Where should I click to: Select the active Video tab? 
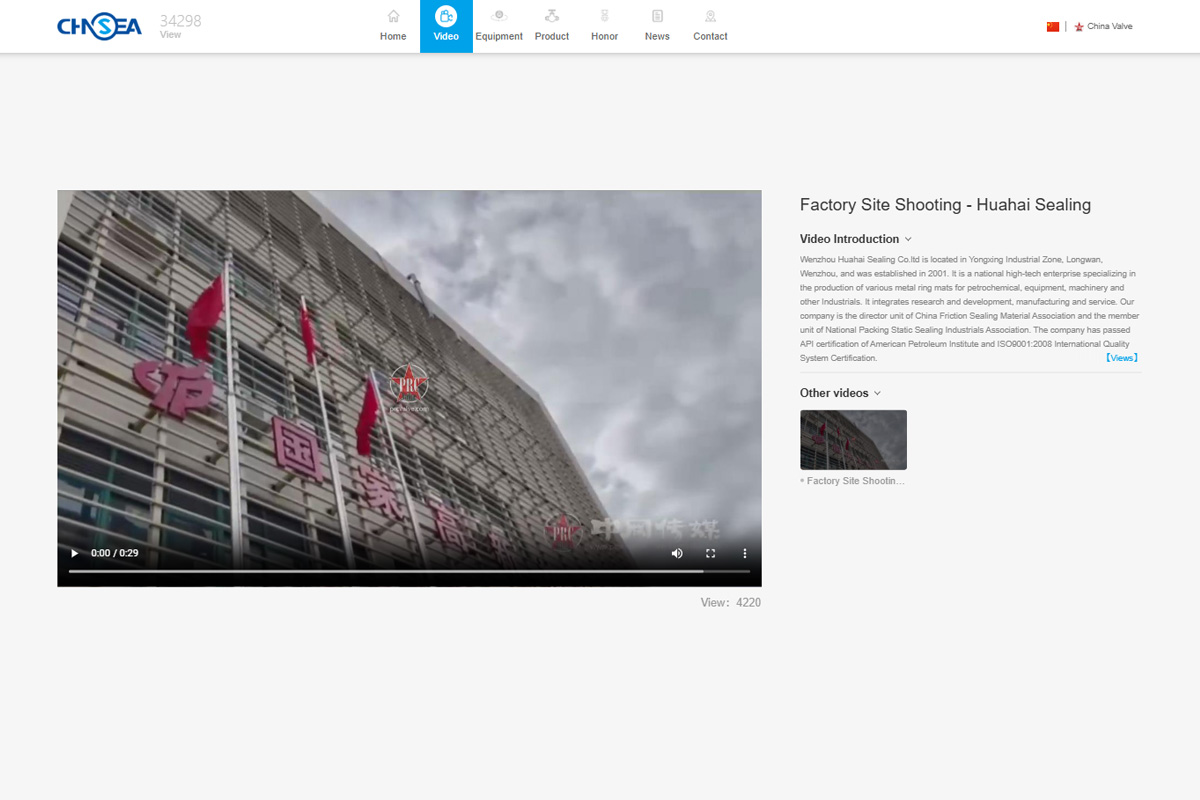tap(446, 26)
